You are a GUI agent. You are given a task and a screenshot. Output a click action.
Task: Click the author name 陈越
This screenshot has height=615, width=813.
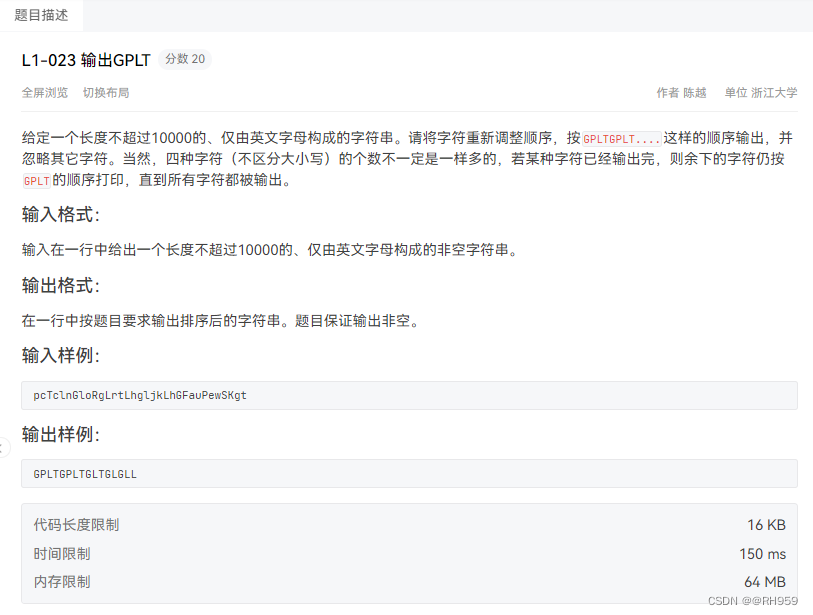pos(692,92)
